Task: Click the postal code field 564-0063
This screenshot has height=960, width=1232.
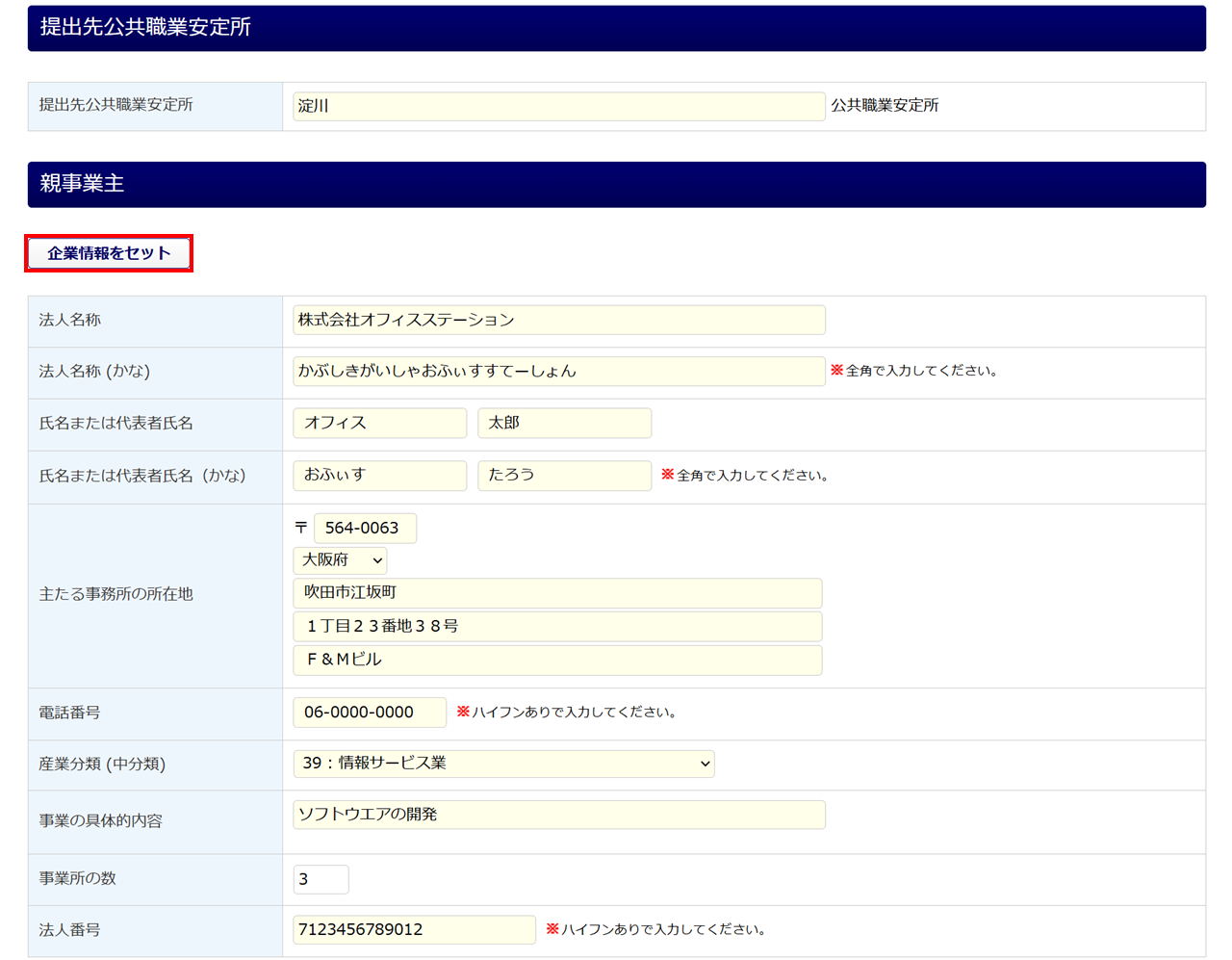Action: (365, 528)
